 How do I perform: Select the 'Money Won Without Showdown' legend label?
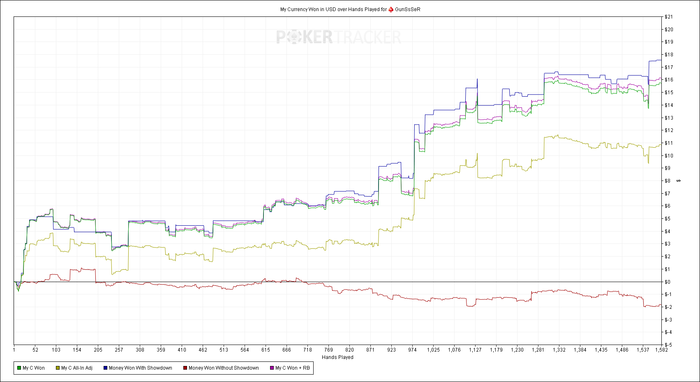224,368
